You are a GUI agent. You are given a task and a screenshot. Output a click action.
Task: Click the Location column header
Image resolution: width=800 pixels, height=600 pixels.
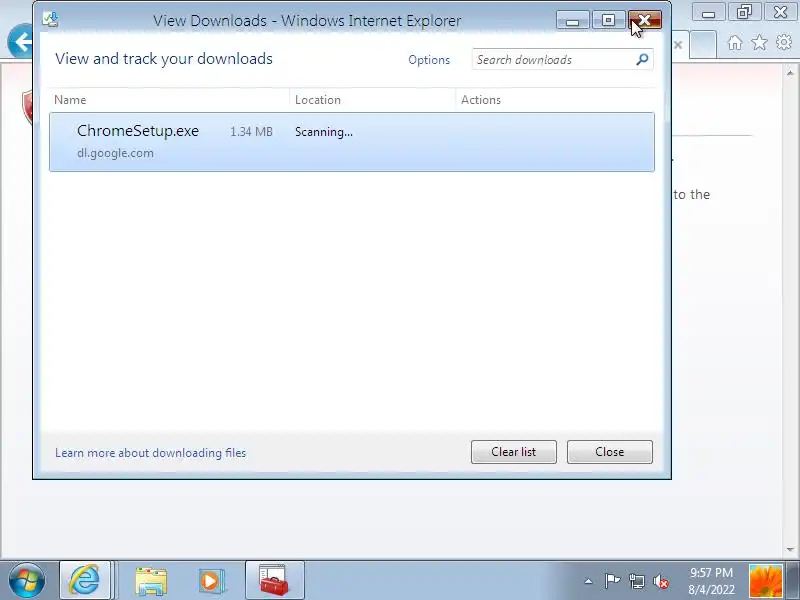point(372,100)
